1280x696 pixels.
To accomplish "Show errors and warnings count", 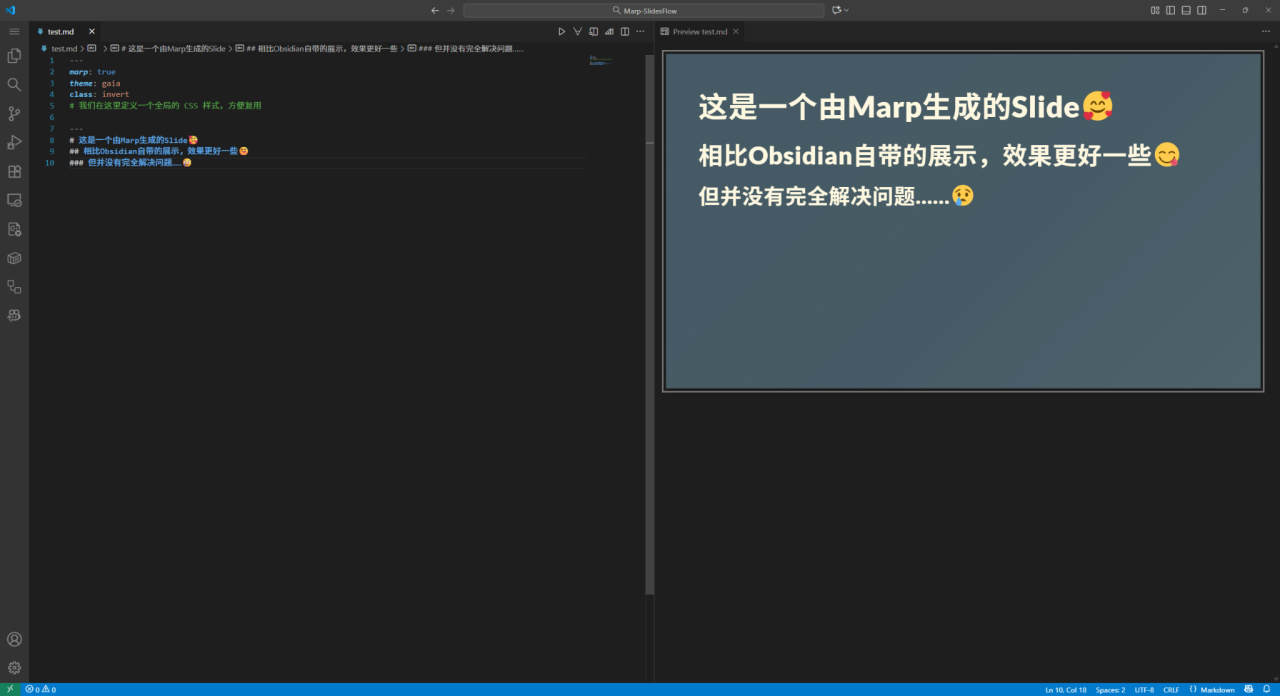I will [41, 689].
